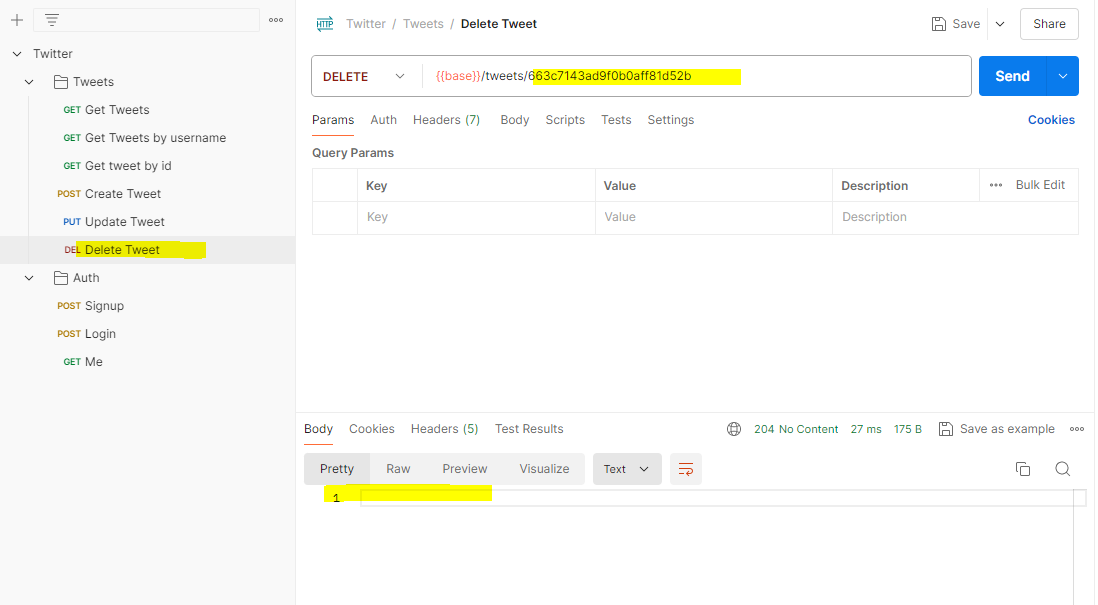The width and height of the screenshot is (1098, 605).
Task: Toggle word wrap icon in response
Action: tap(686, 469)
